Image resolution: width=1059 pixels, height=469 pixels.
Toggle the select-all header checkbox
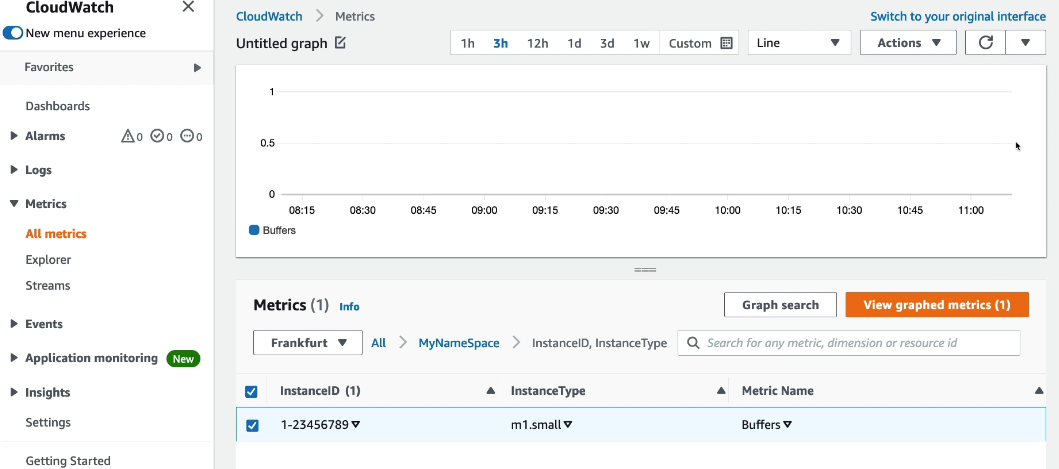point(251,391)
